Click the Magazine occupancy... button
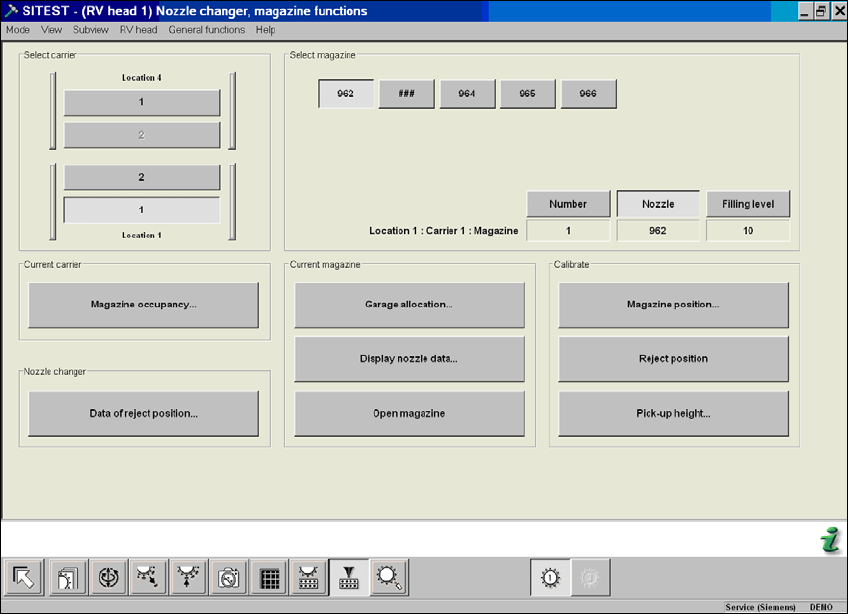 (143, 305)
